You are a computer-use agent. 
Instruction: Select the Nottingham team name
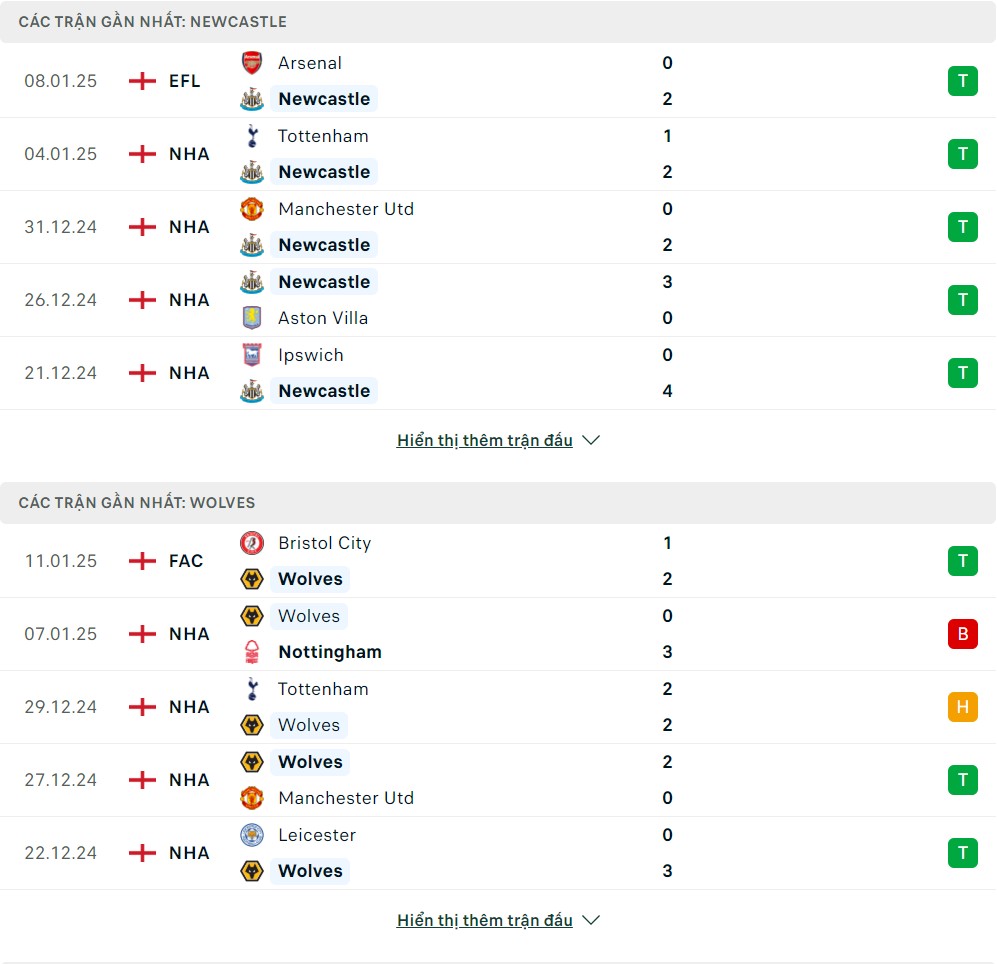pyautogui.click(x=330, y=652)
